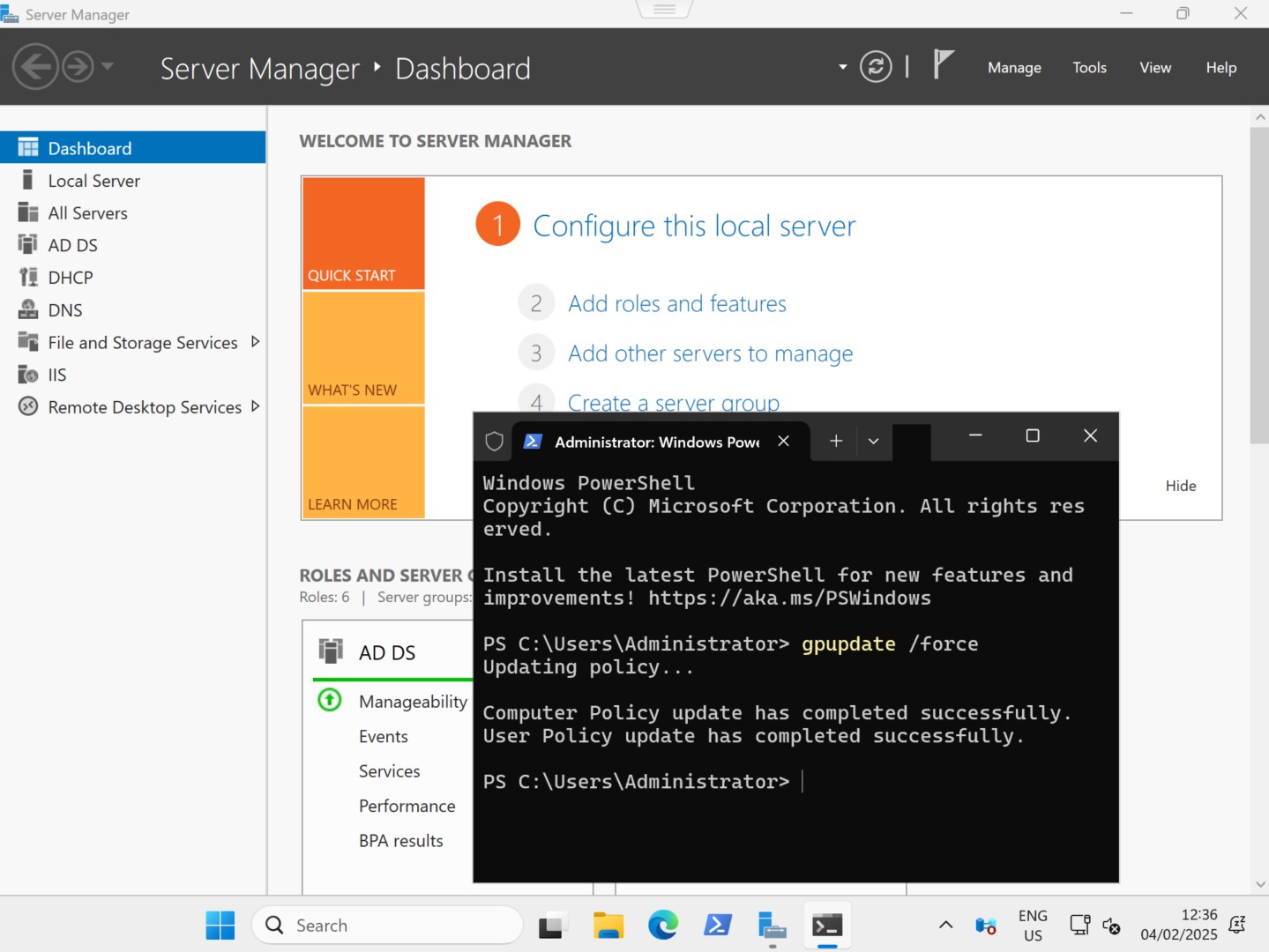Click the Remote Desktop Services icon
Screen dimensions: 1269x952
28,406
